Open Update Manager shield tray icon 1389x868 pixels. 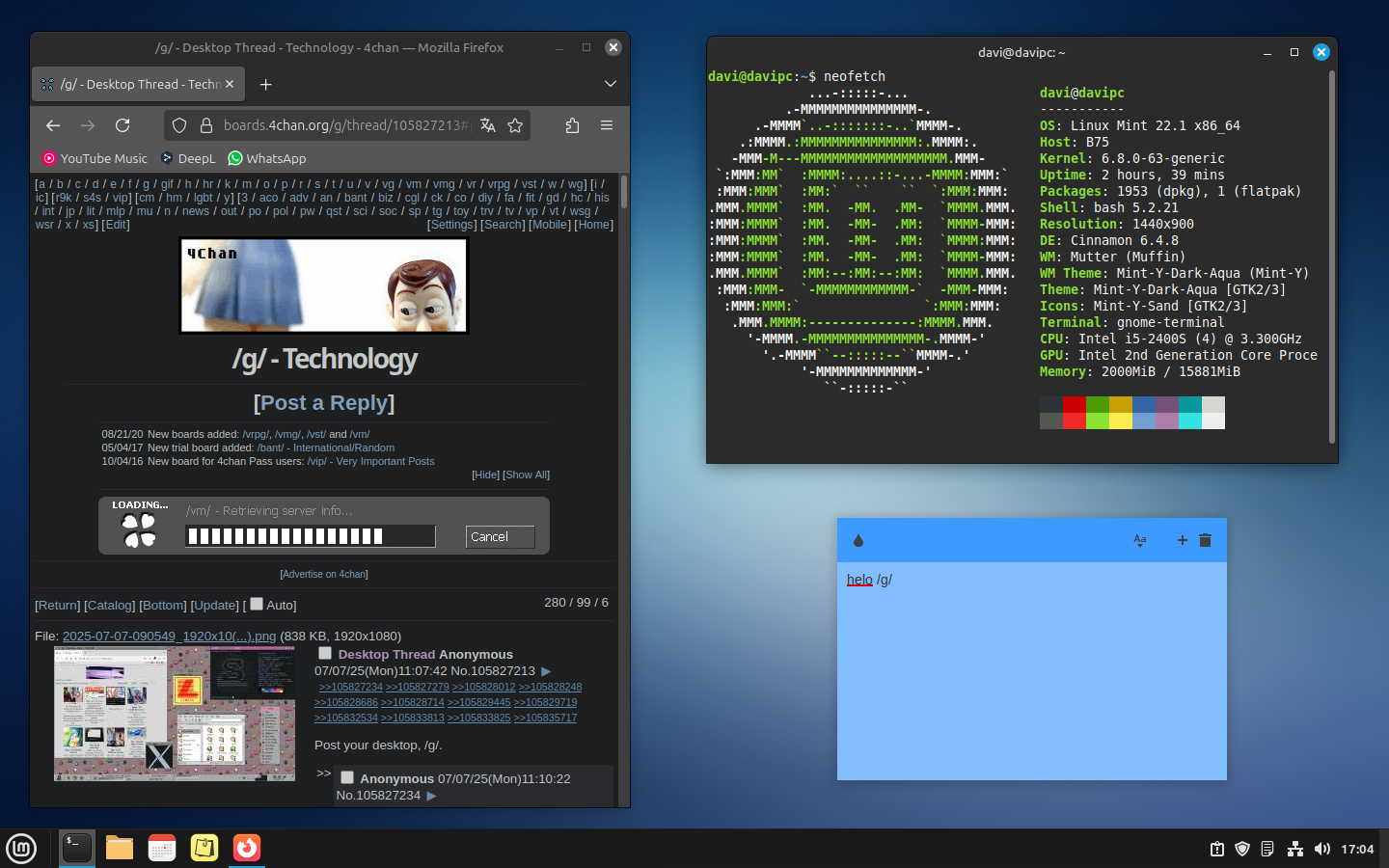tap(1242, 849)
